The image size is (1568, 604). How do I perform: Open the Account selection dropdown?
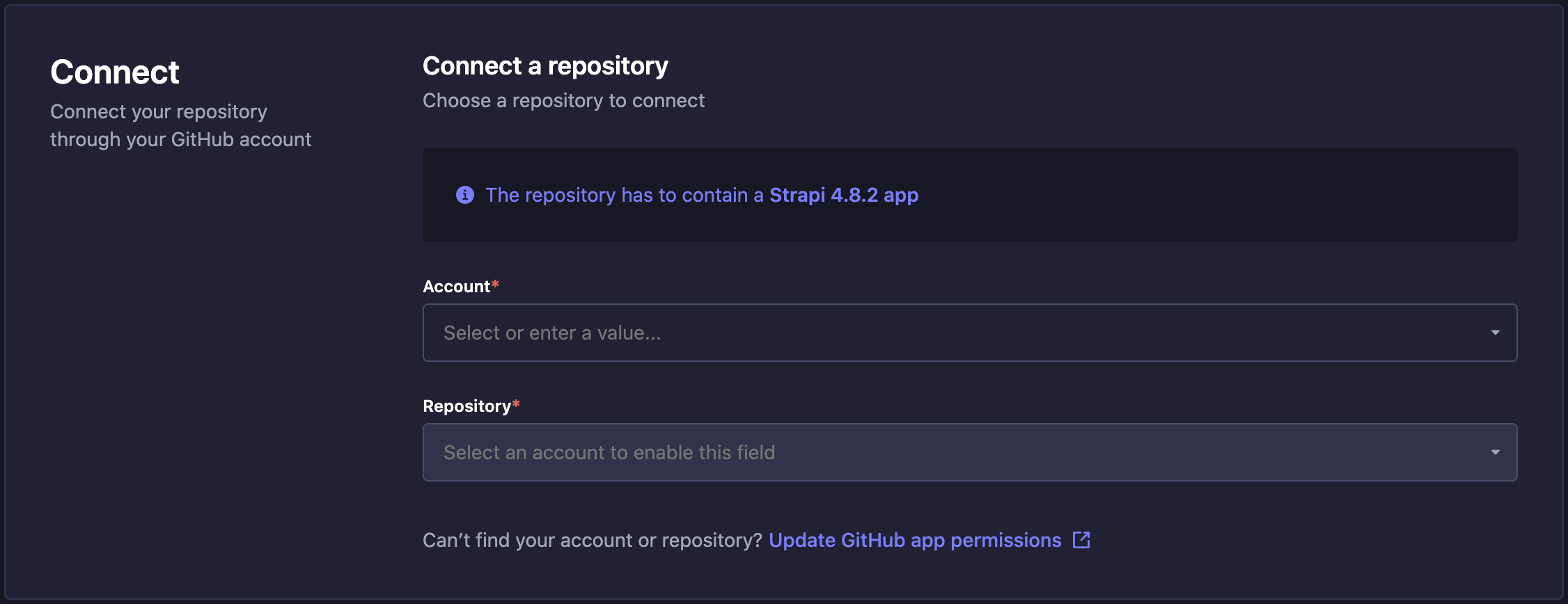pos(969,333)
